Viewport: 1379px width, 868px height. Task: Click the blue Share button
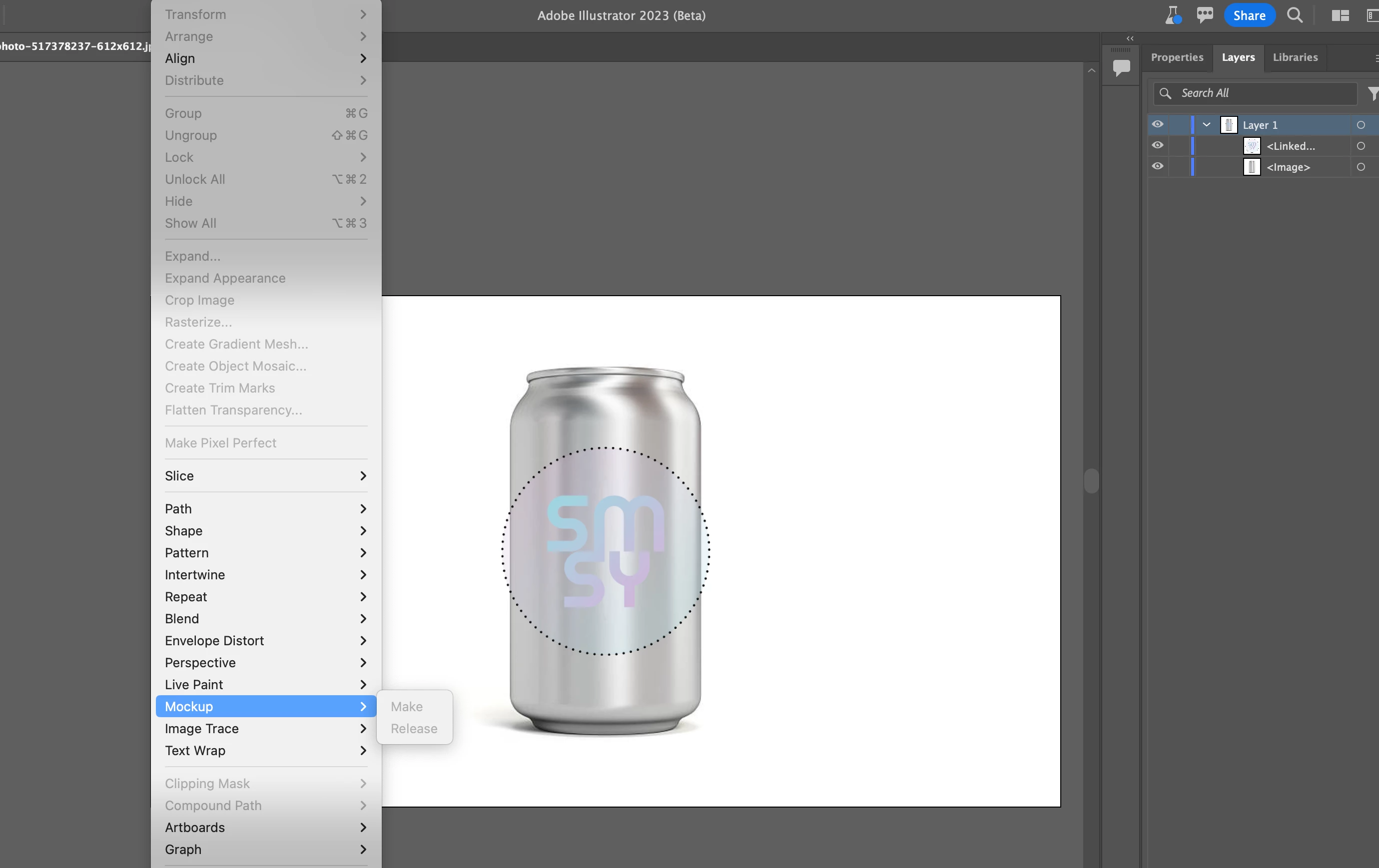pyautogui.click(x=1249, y=15)
